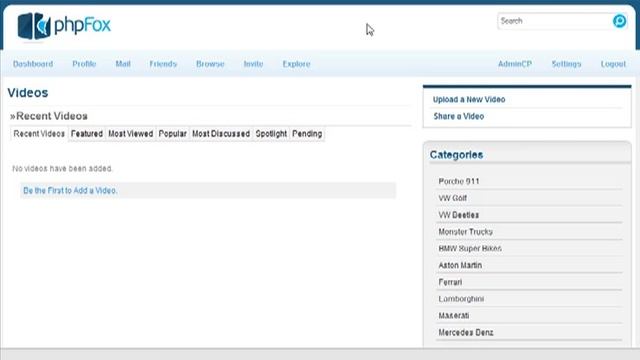Screen dimensions: 640x360
Task: Click the phpFox logo
Action: pos(64,26)
